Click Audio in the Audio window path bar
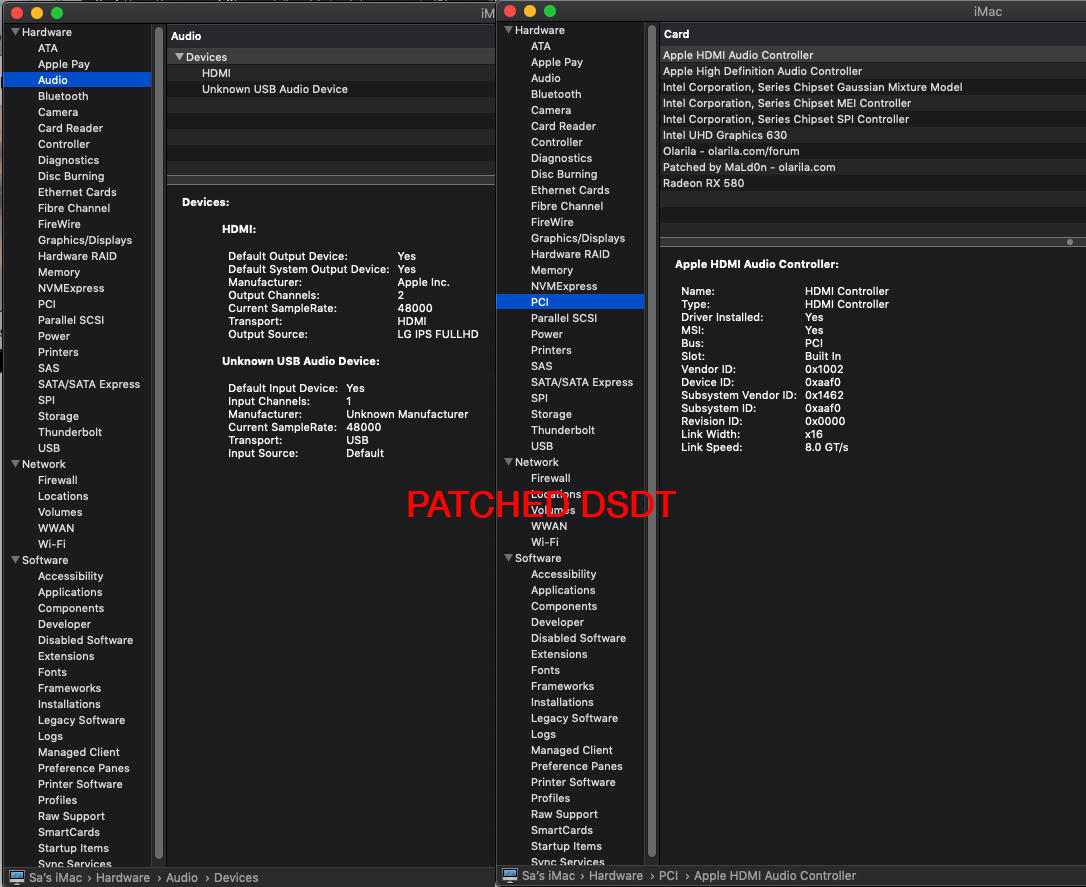The height and width of the screenshot is (887, 1086). [x=182, y=877]
